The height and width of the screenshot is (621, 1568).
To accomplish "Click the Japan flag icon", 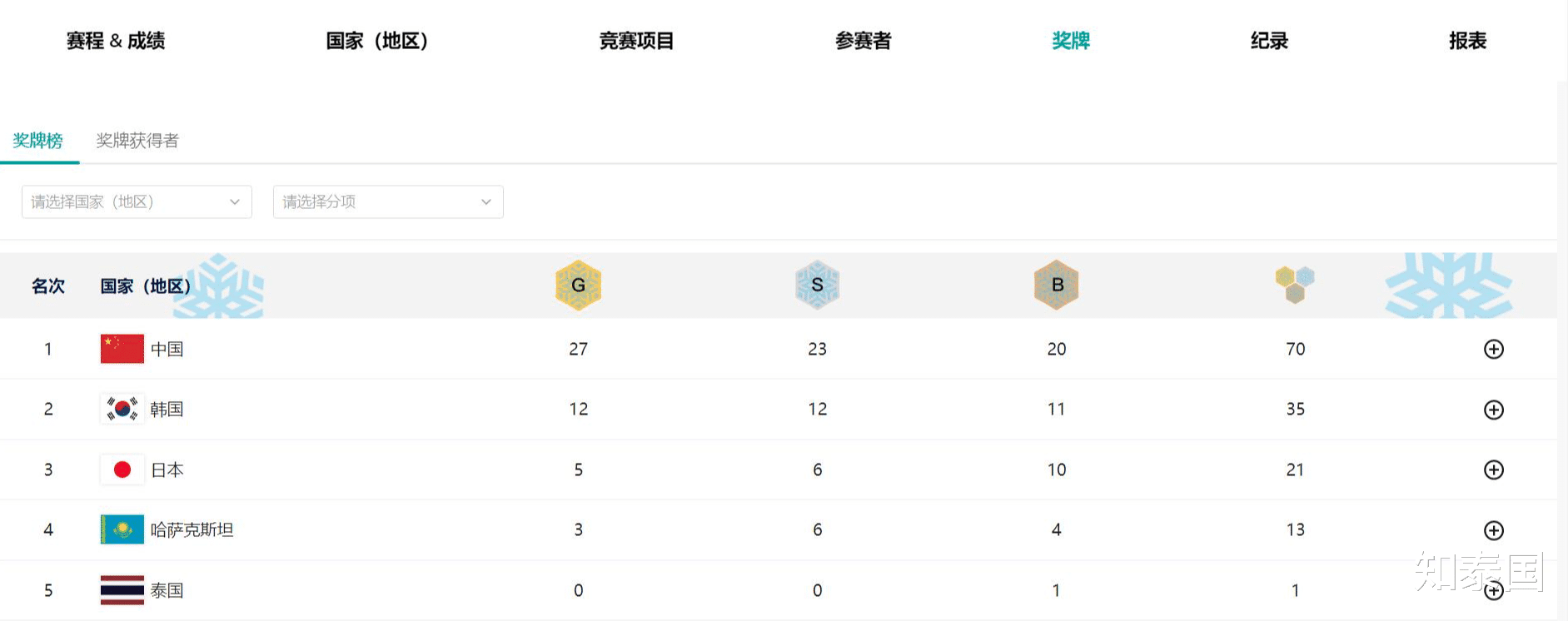I will tap(122, 469).
